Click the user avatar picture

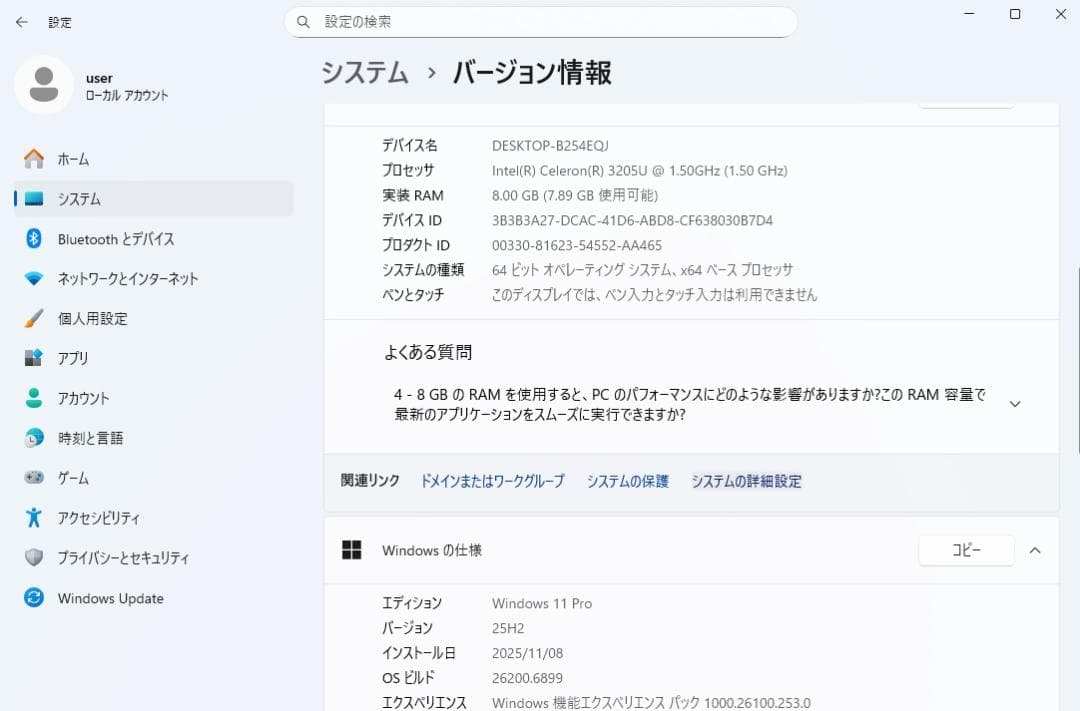44,85
